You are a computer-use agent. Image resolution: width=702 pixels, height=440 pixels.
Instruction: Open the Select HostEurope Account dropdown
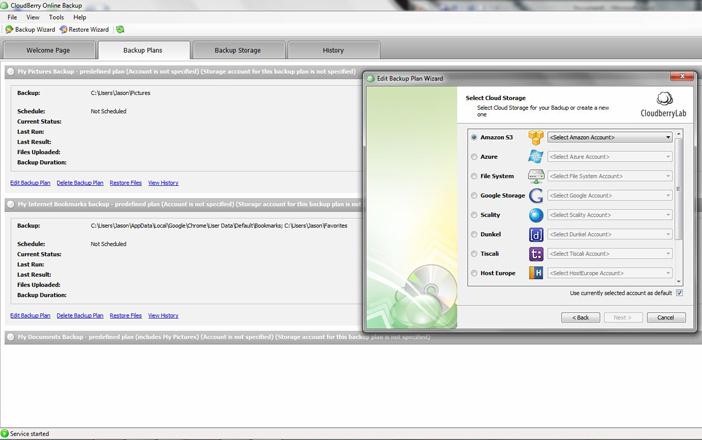[610, 273]
